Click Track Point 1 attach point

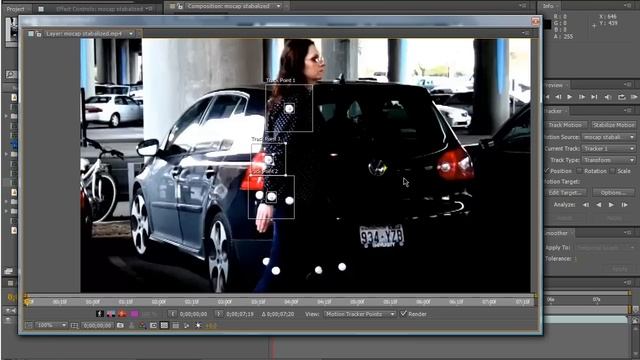(289, 108)
